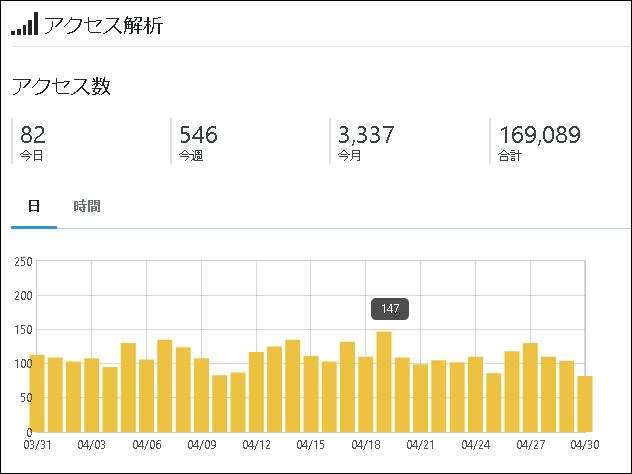Click the アクセス解析 heading
632x474 pixels.
pos(103,25)
